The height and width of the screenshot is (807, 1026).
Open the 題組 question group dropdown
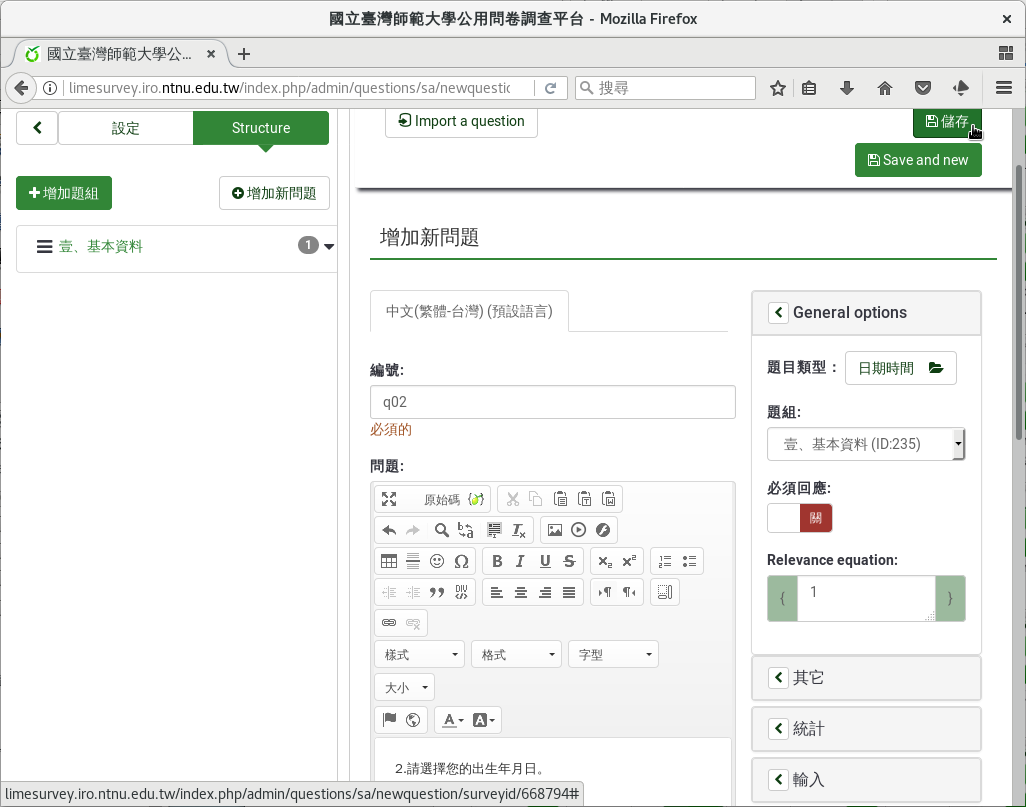coord(866,444)
